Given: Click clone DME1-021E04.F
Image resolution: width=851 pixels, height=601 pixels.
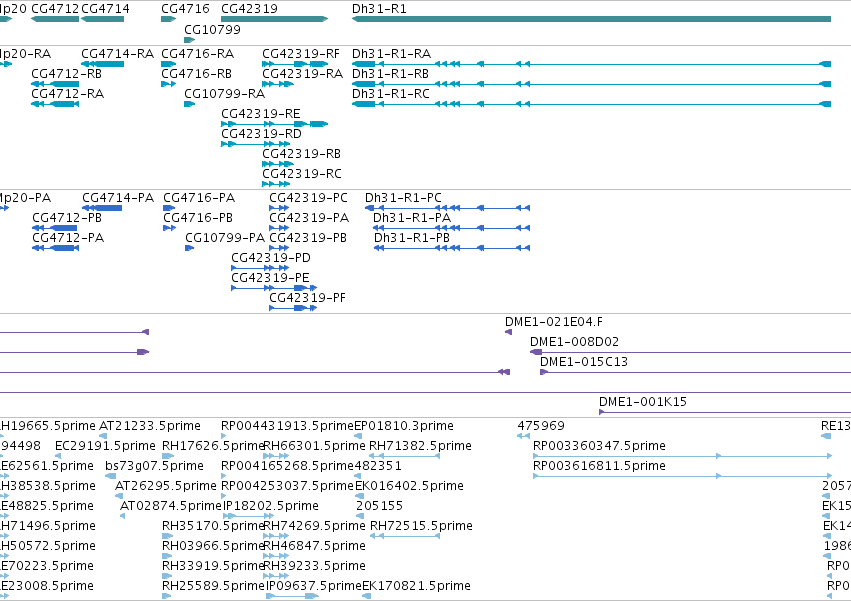Looking at the screenshot, I should pyautogui.click(x=509, y=332).
